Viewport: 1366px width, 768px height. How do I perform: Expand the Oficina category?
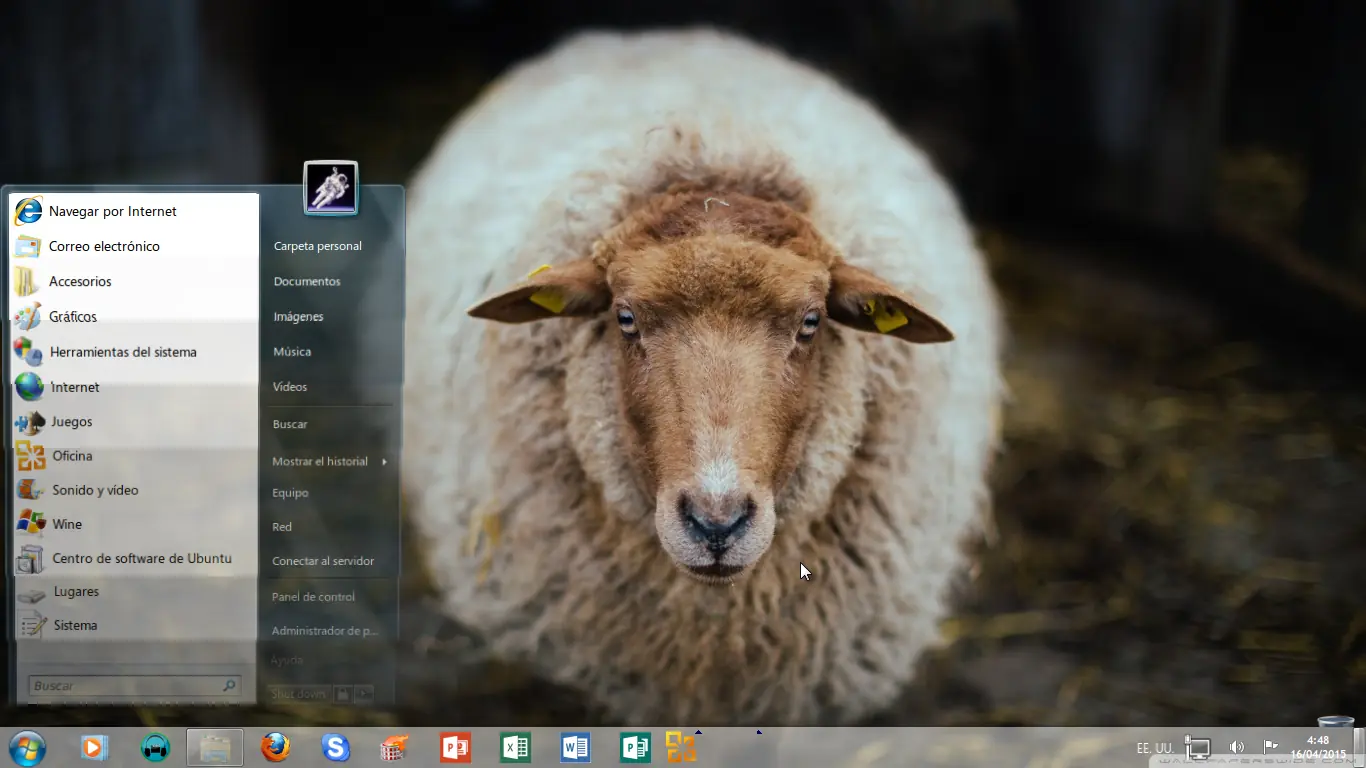click(134, 456)
